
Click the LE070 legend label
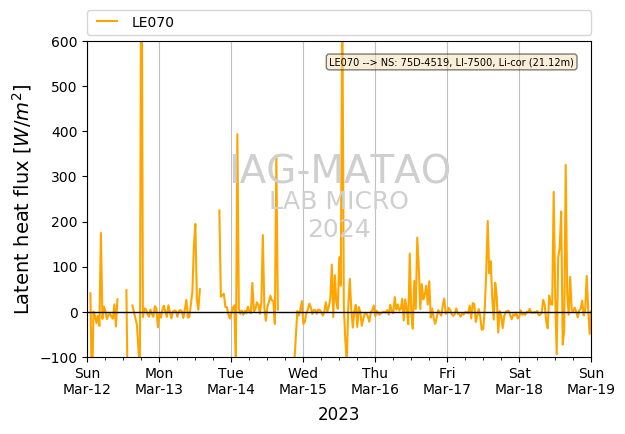point(153,22)
